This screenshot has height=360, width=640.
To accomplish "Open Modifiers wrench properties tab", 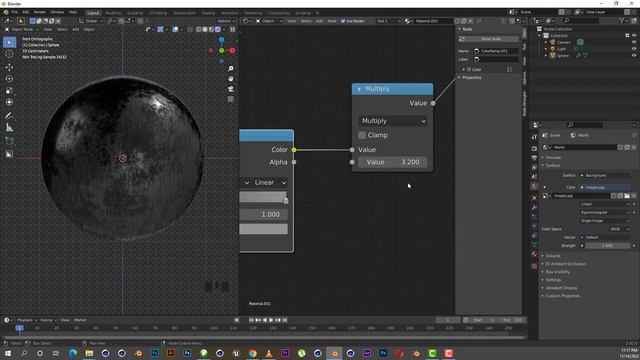I will pyautogui.click(x=534, y=207).
